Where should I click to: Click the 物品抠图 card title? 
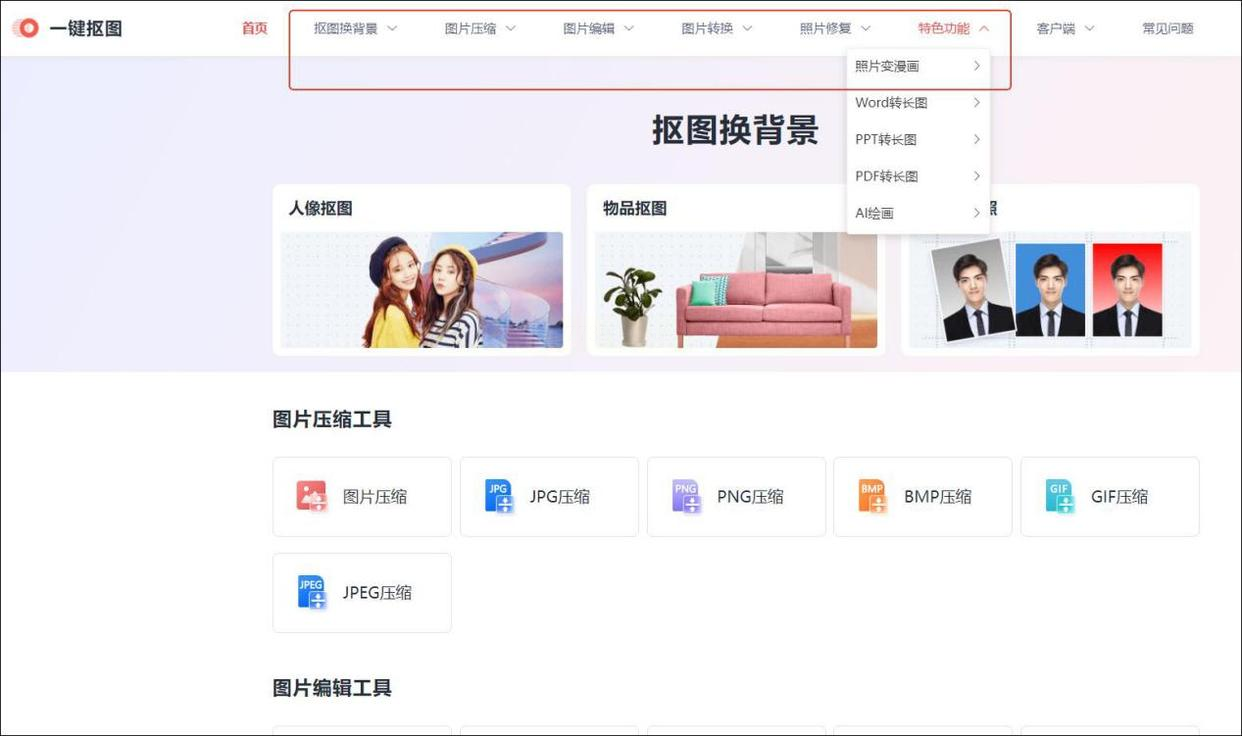pos(635,208)
